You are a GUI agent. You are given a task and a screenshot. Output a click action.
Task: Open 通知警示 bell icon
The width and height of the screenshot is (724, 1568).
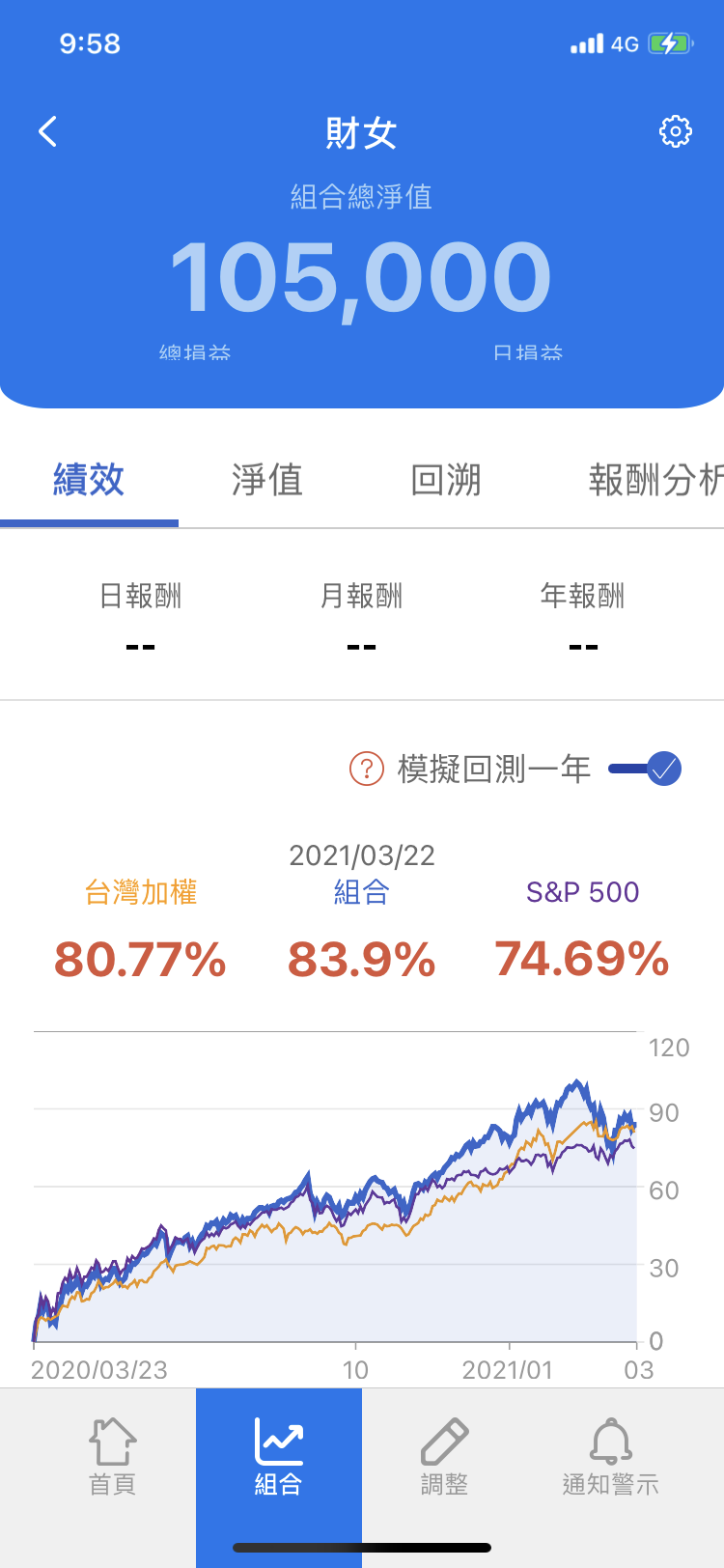[x=610, y=1443]
